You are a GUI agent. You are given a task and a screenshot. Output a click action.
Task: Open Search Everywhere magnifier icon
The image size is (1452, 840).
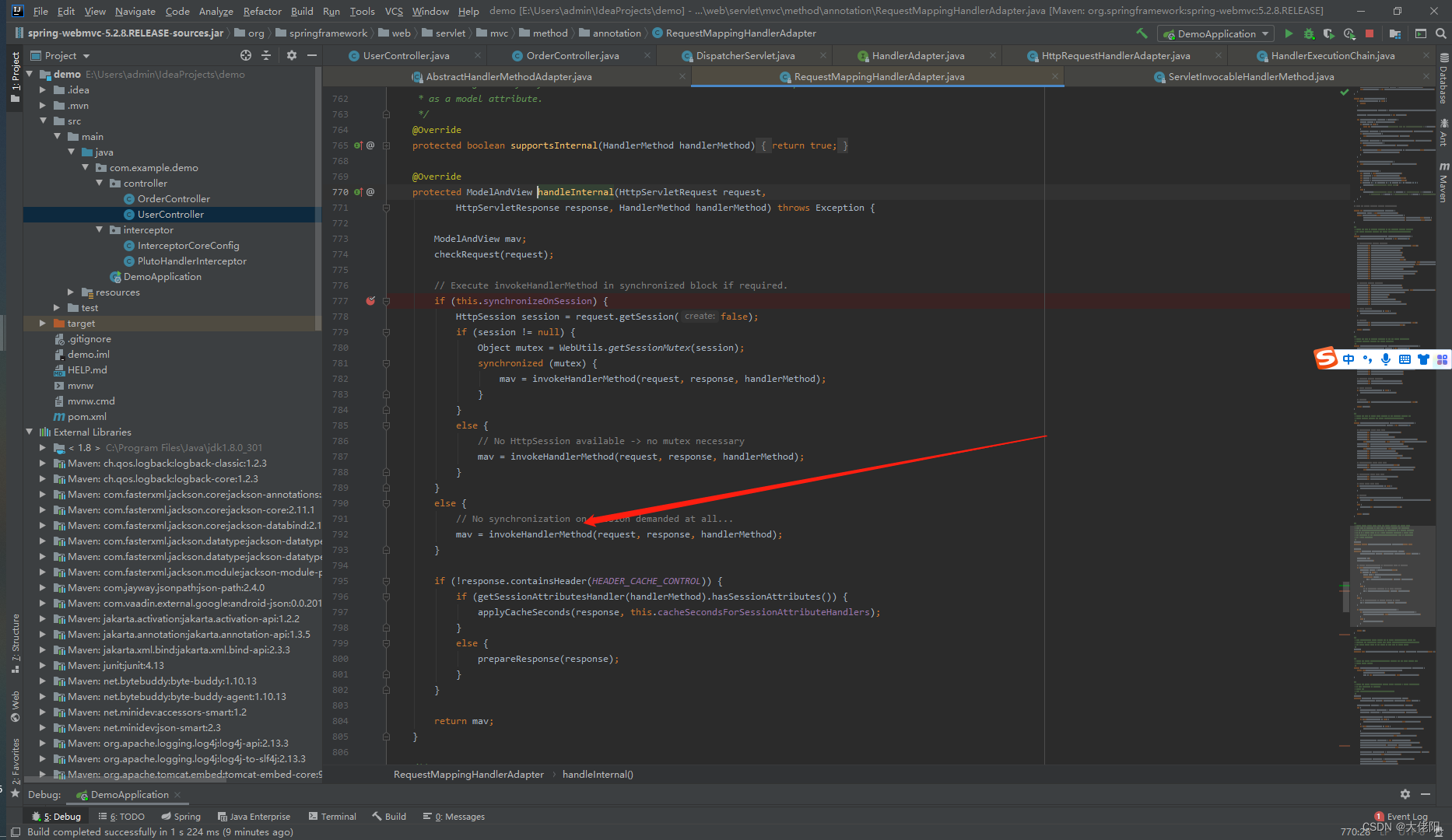(1441, 33)
